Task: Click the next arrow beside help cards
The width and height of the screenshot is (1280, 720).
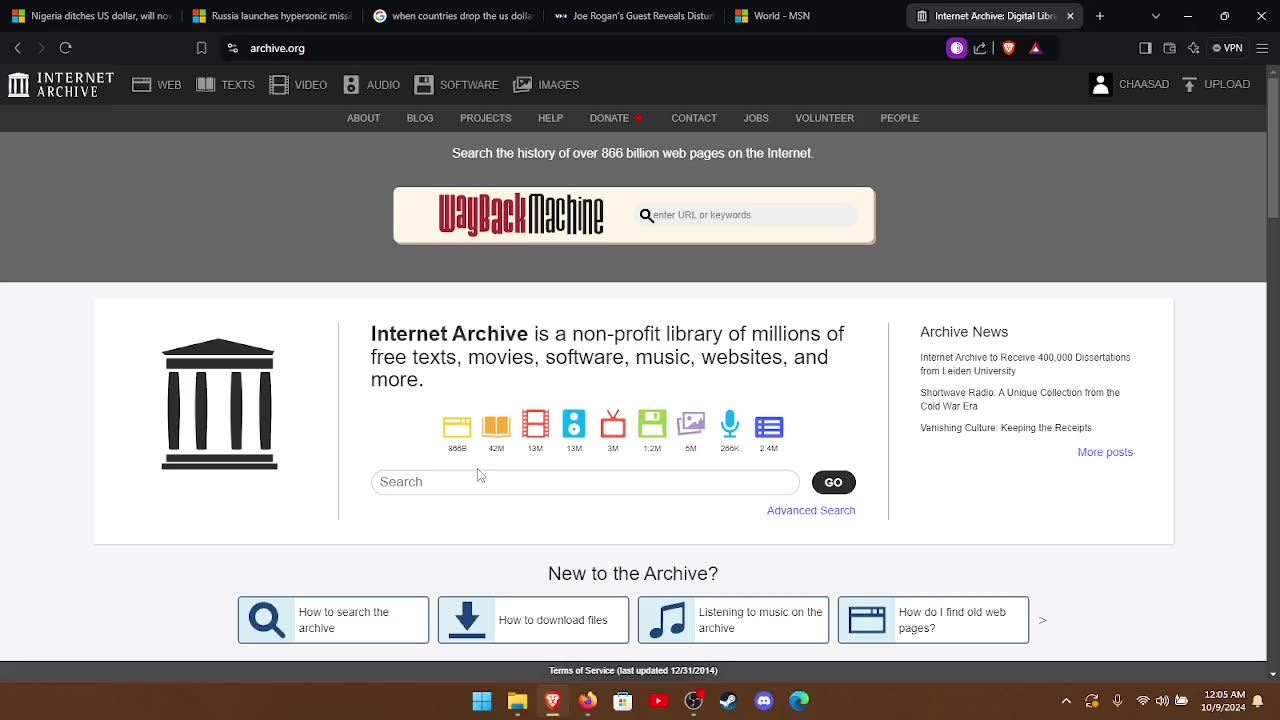Action: tap(1042, 620)
